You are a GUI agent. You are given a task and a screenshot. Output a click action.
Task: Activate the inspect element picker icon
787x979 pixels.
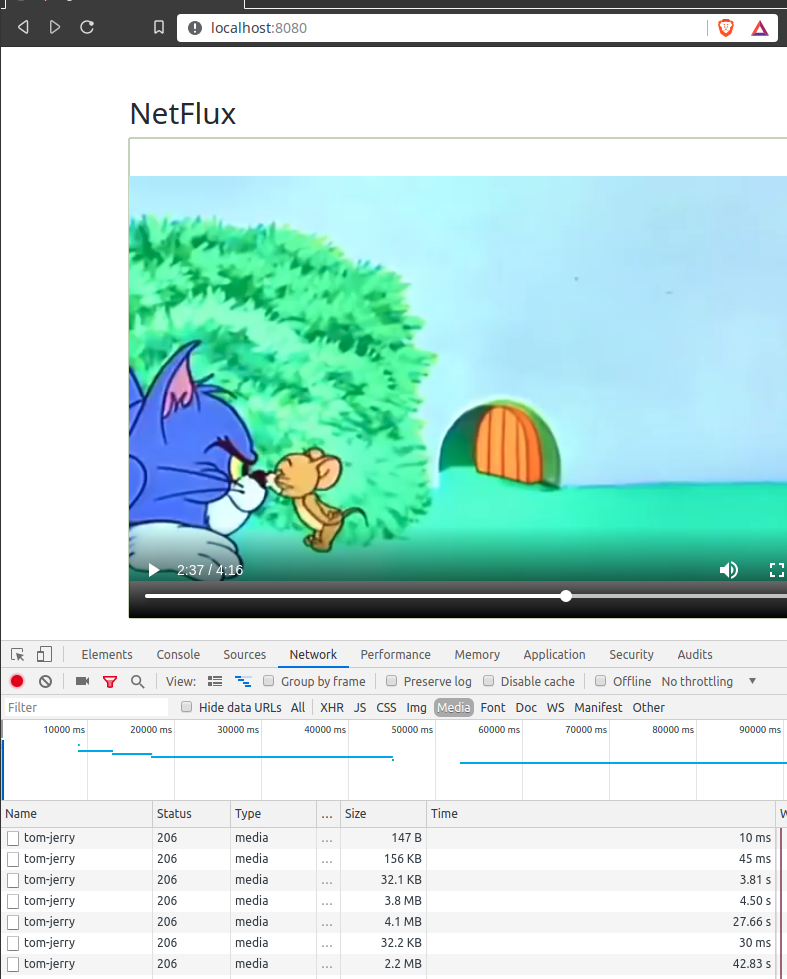click(x=17, y=654)
